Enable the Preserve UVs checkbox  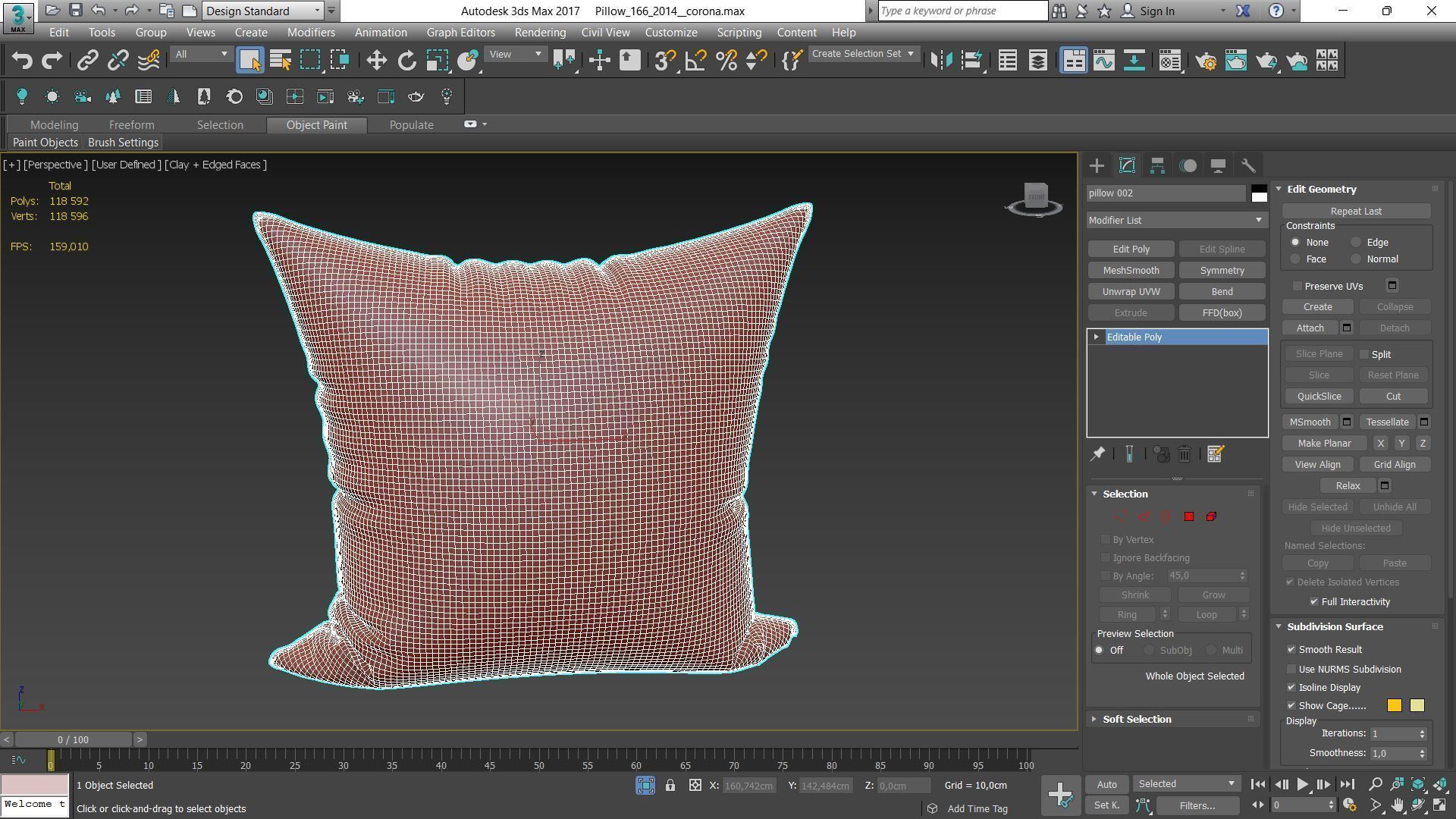[1298, 287]
